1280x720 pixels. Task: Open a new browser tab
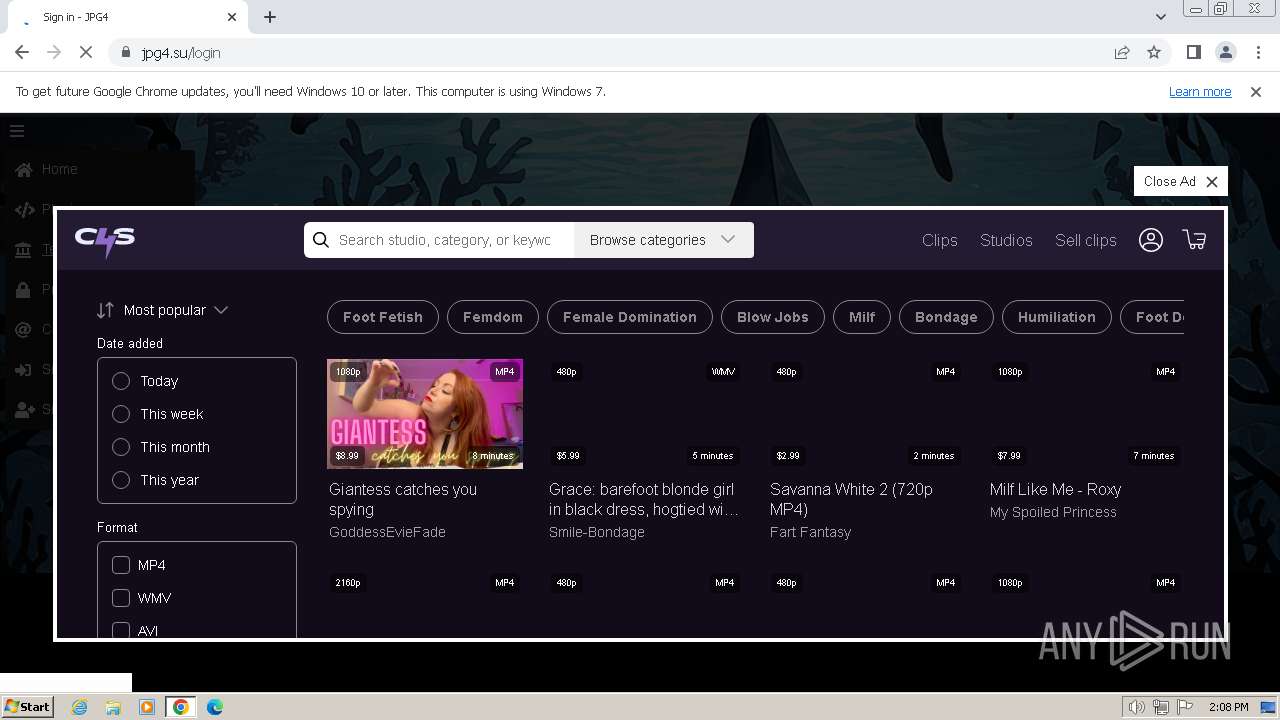[270, 17]
